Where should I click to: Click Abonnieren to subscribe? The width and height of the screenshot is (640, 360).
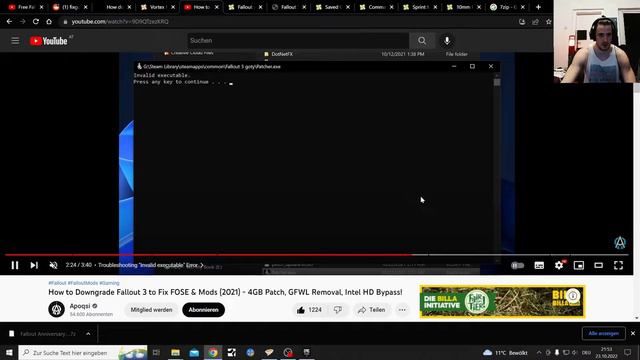pyautogui.click(x=203, y=310)
